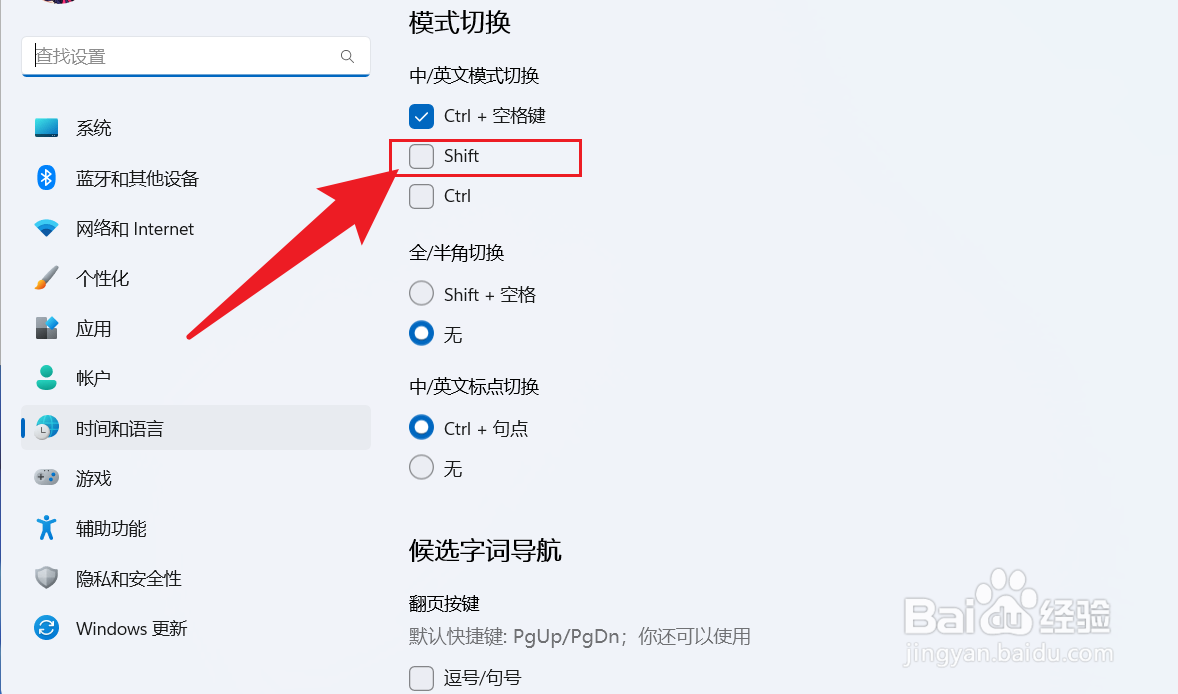Select Shift + 空格 radio button
Viewport: 1178px width, 694px height.
click(421, 294)
